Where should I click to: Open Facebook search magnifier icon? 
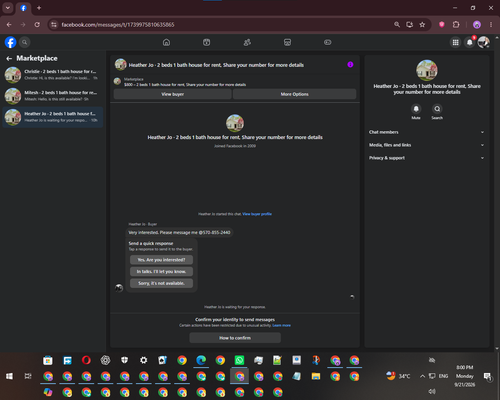(x=24, y=42)
